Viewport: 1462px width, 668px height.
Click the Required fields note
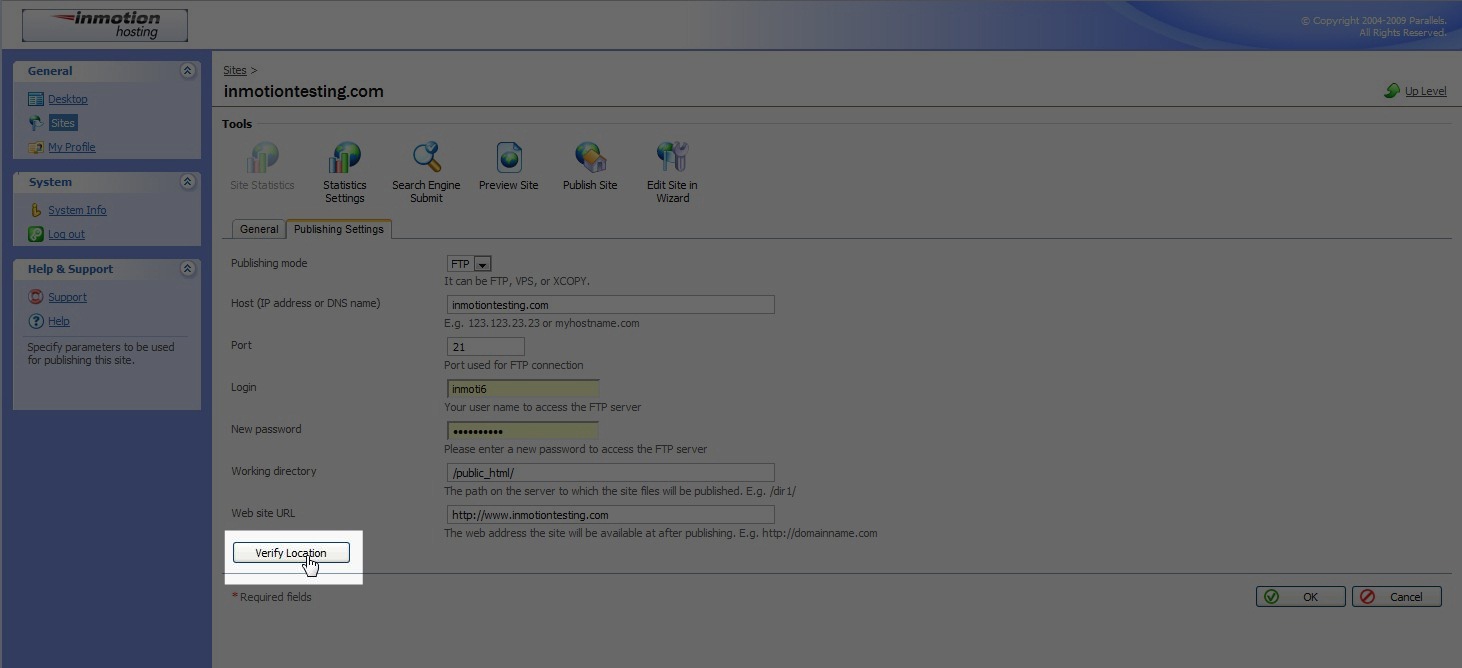tap(272, 597)
